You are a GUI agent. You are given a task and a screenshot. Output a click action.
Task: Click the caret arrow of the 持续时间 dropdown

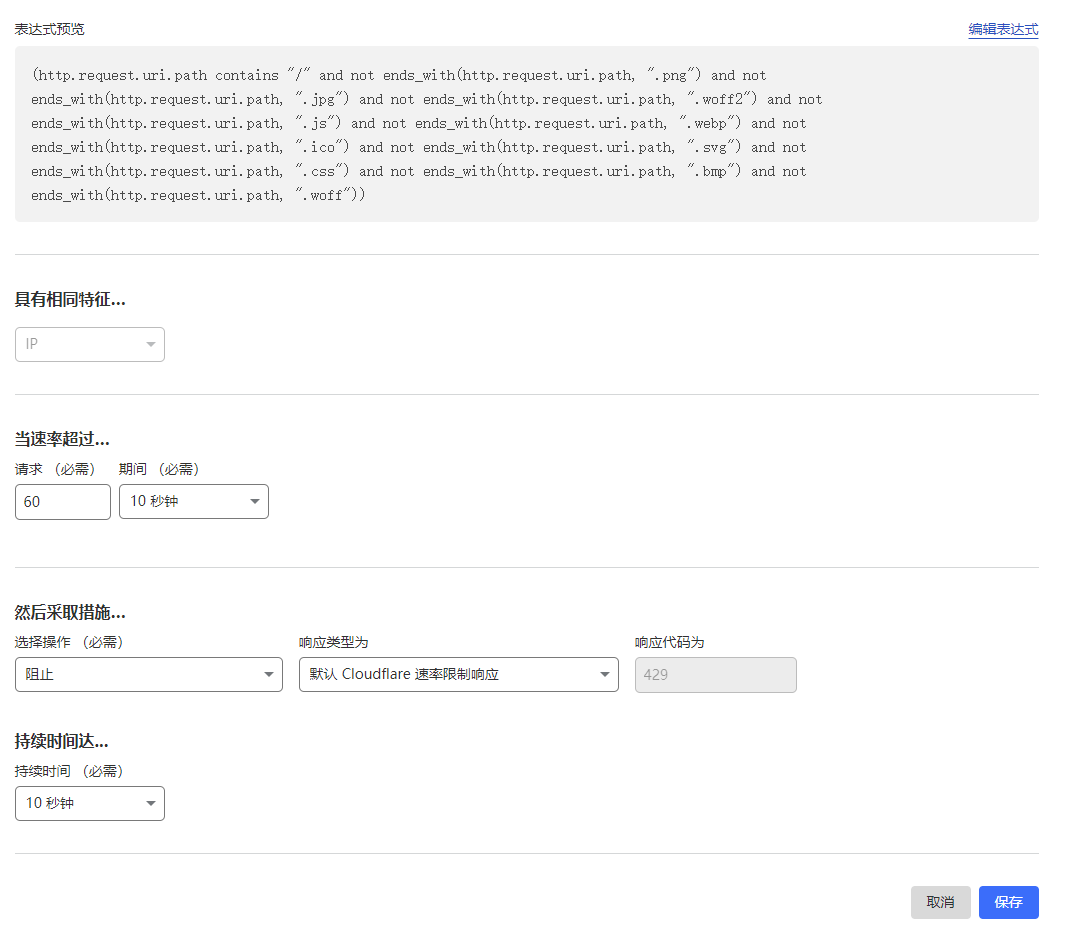(x=151, y=804)
